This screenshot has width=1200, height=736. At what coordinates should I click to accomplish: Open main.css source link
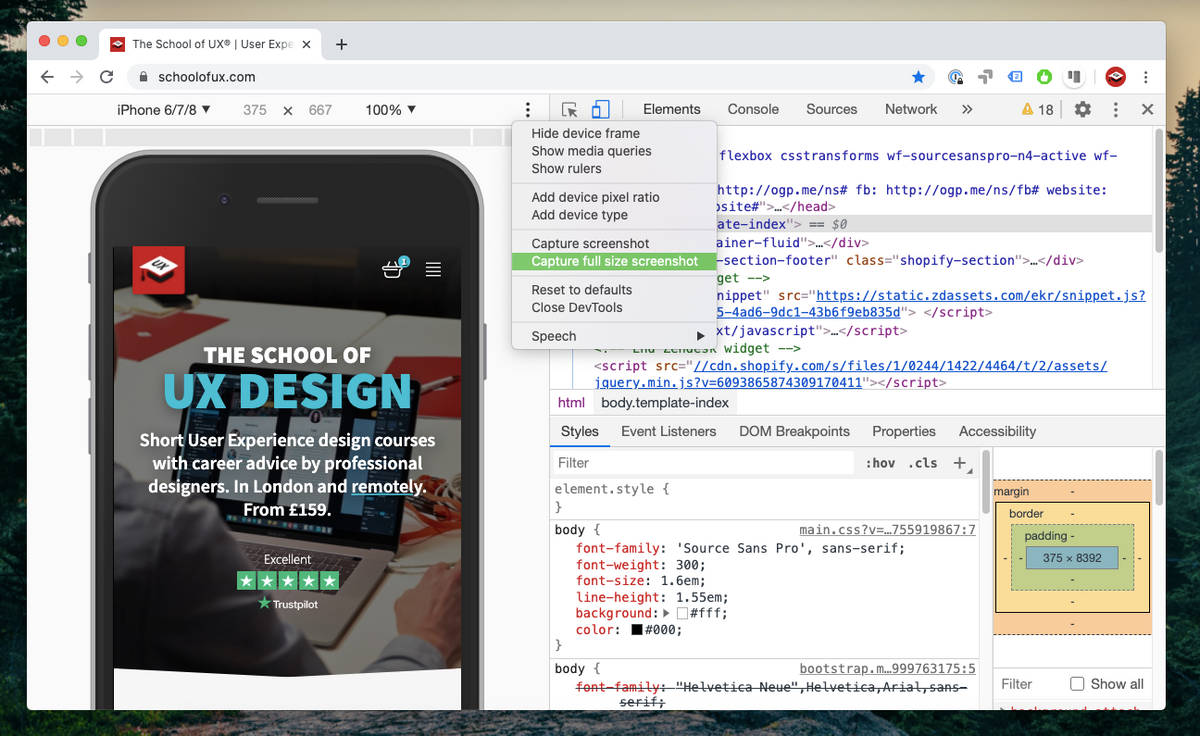(888, 530)
